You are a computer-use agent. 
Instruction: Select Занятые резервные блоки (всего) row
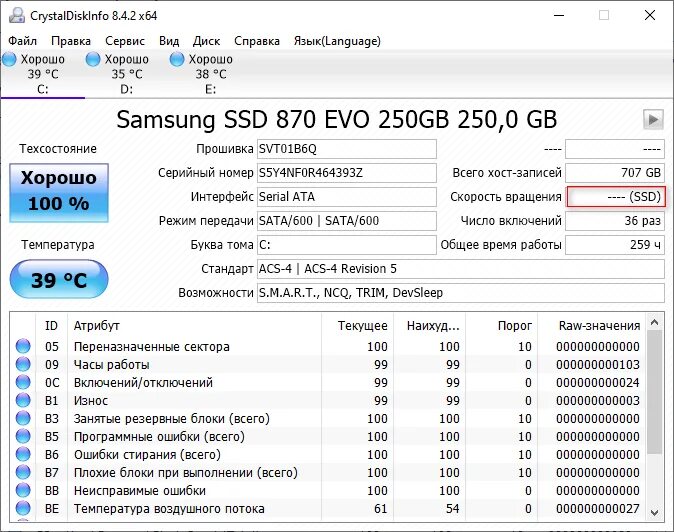tap(328, 419)
